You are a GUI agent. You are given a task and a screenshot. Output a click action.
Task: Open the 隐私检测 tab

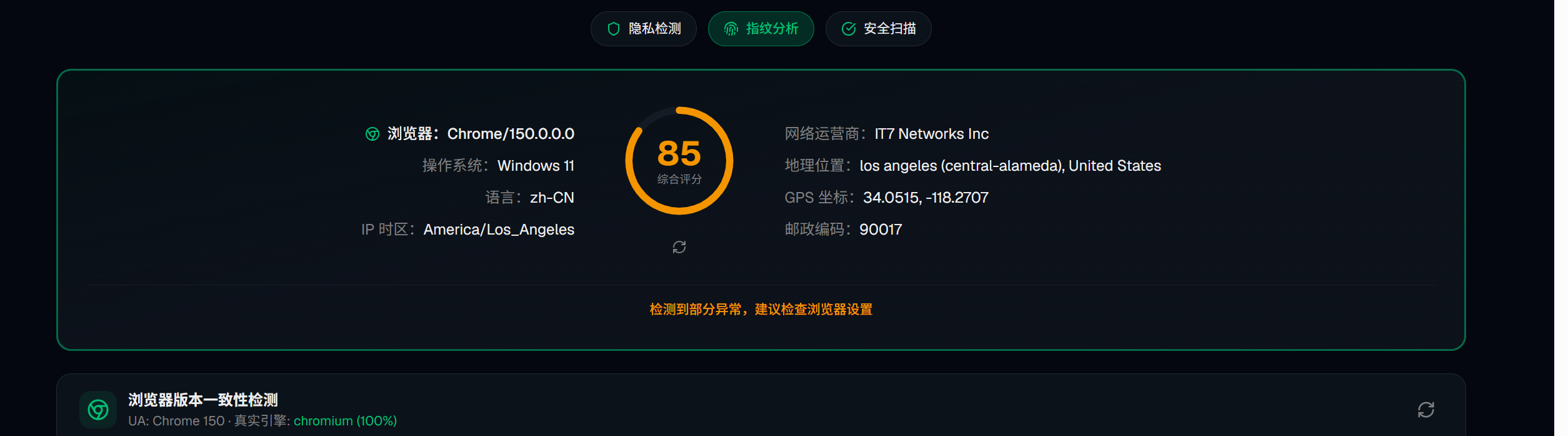[643, 29]
